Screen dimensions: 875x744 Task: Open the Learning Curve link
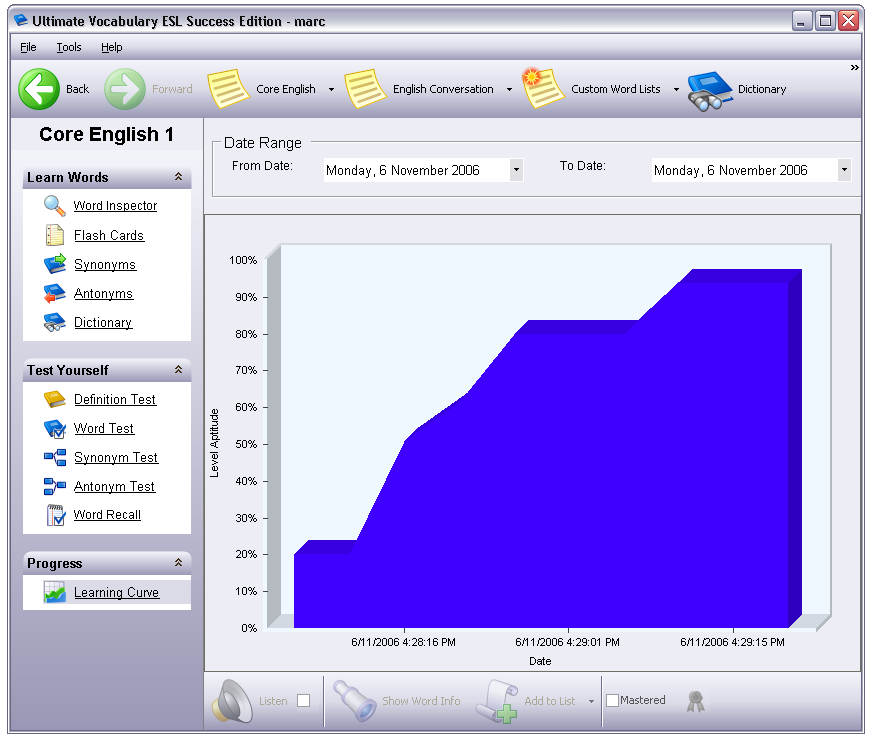point(117,593)
